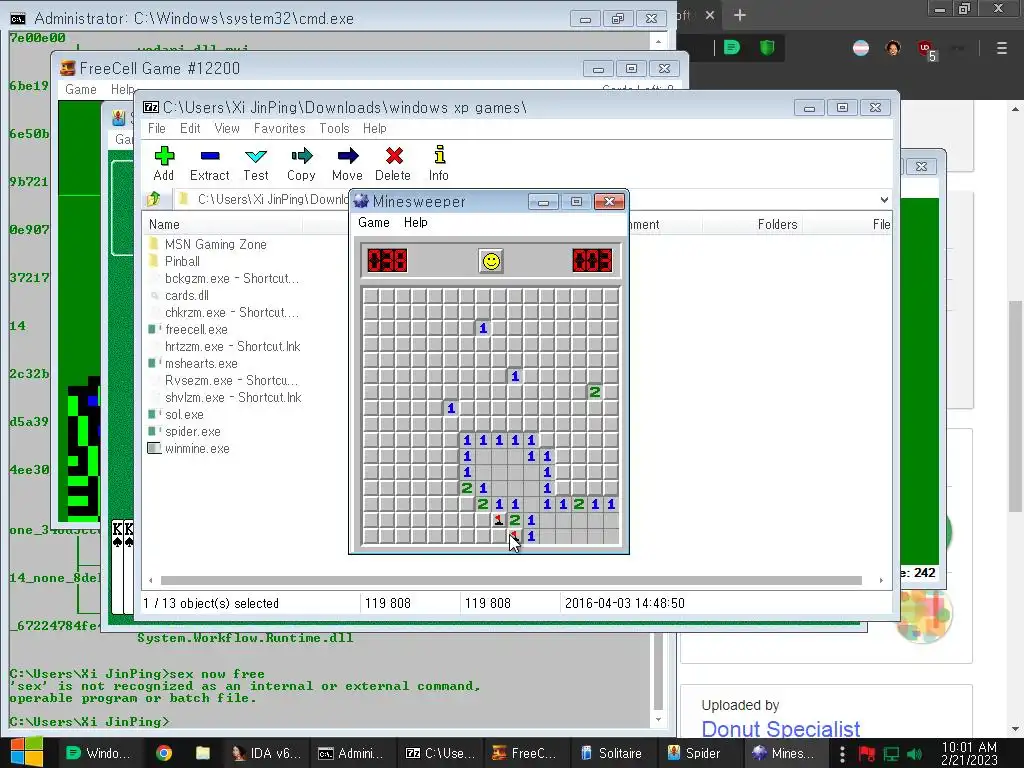Viewport: 1024px width, 768px height.
Task: Select hrtzzm.exe shortcut file
Action: [x=232, y=346]
